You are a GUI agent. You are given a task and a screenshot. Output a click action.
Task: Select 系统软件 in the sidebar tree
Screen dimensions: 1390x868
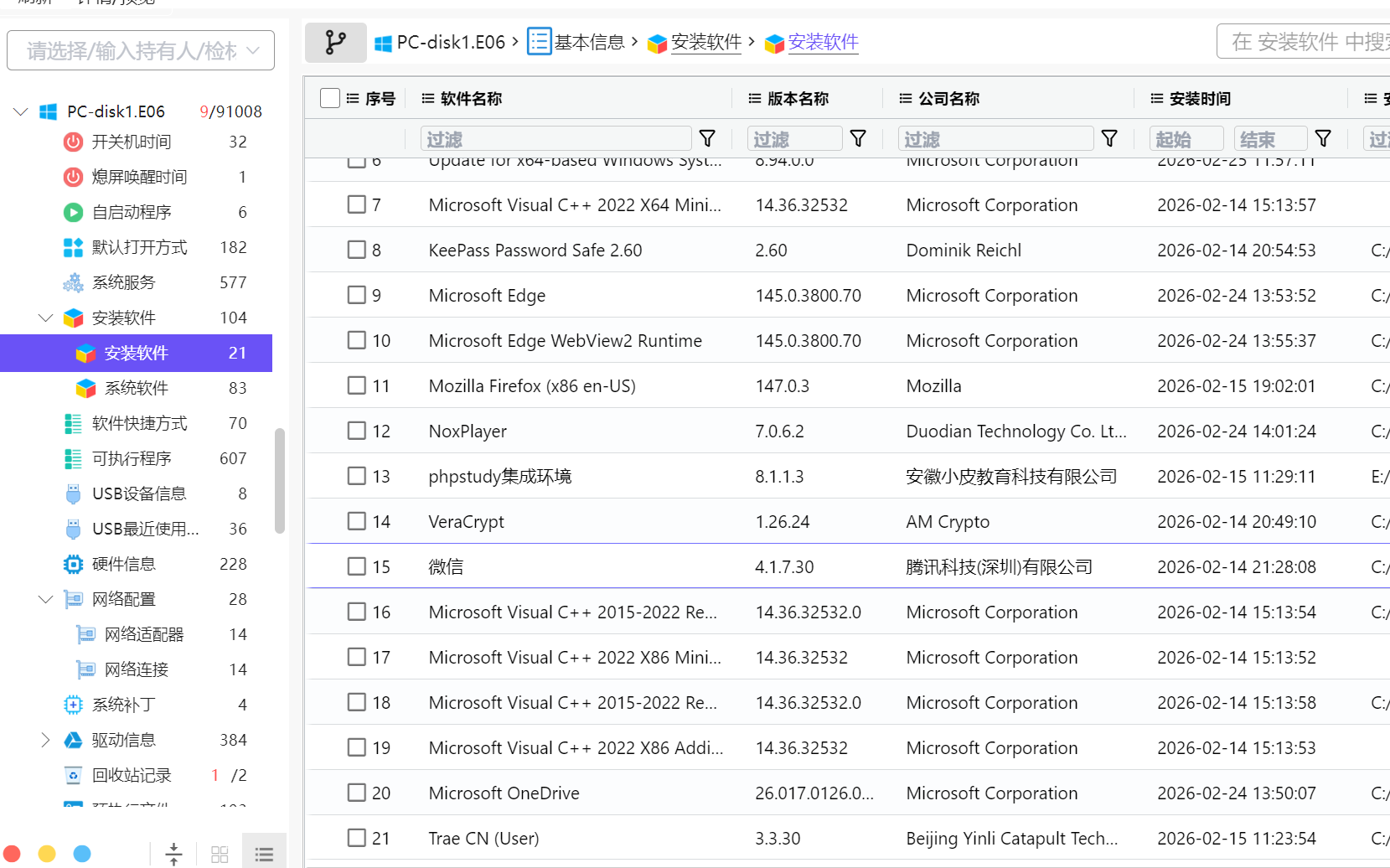coord(137,388)
